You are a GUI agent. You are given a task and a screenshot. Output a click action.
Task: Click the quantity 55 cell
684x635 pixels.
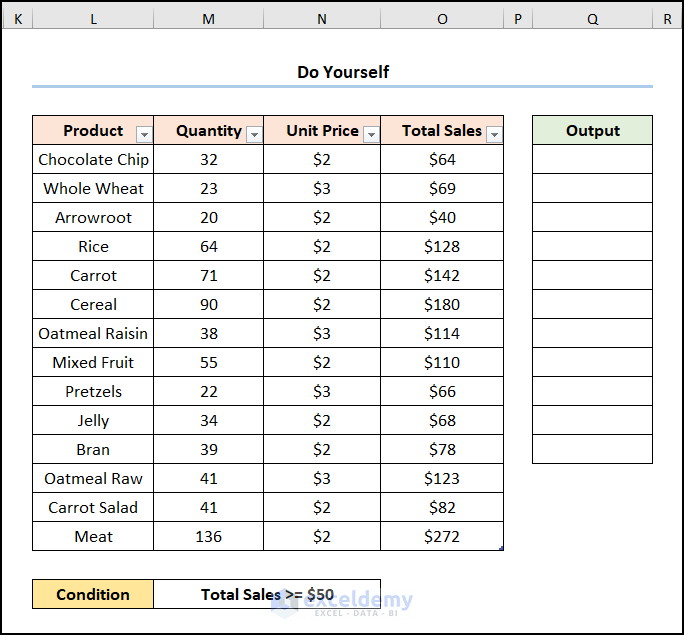click(x=209, y=362)
